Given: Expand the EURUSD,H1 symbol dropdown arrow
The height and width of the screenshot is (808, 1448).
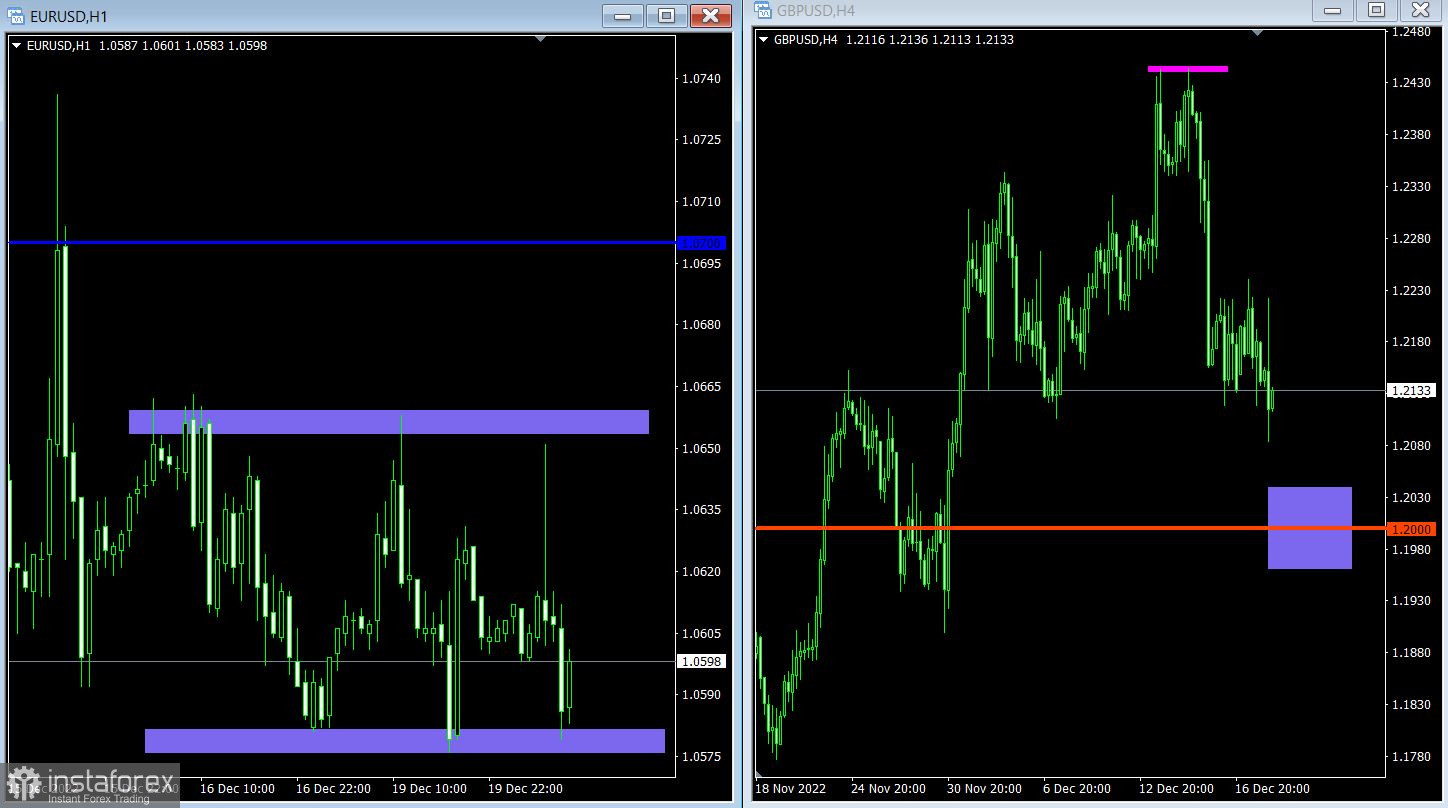Looking at the screenshot, I should (x=16, y=45).
